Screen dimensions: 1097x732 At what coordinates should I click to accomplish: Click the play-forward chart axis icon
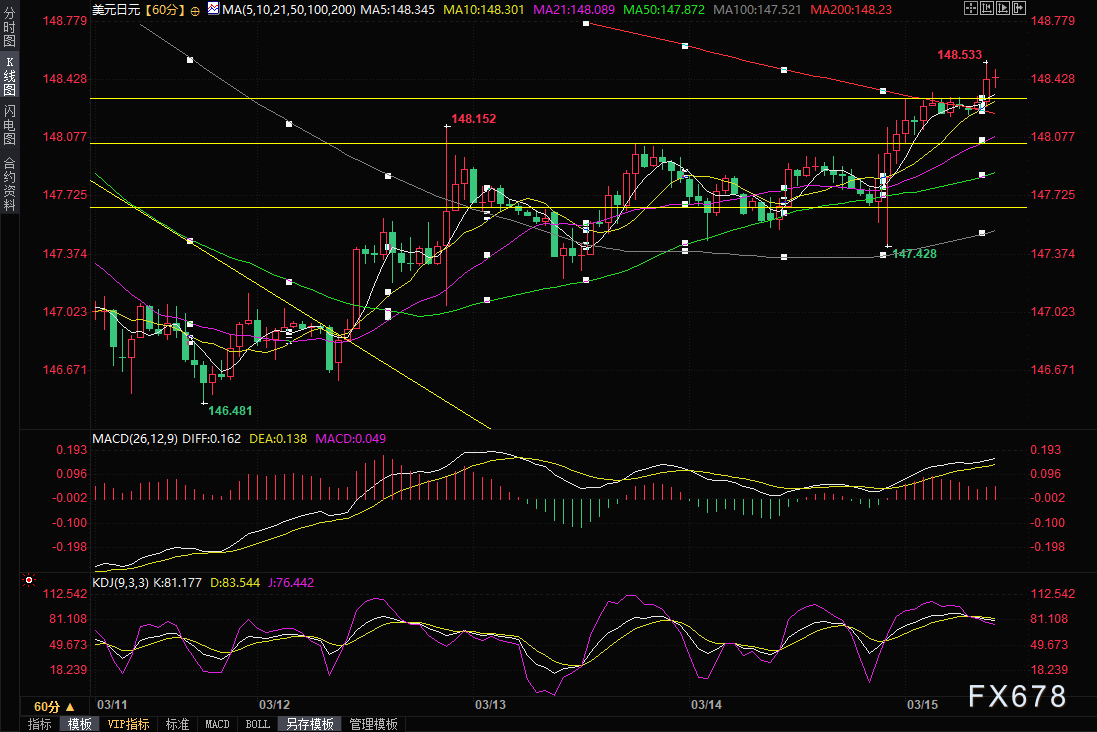point(1003,8)
